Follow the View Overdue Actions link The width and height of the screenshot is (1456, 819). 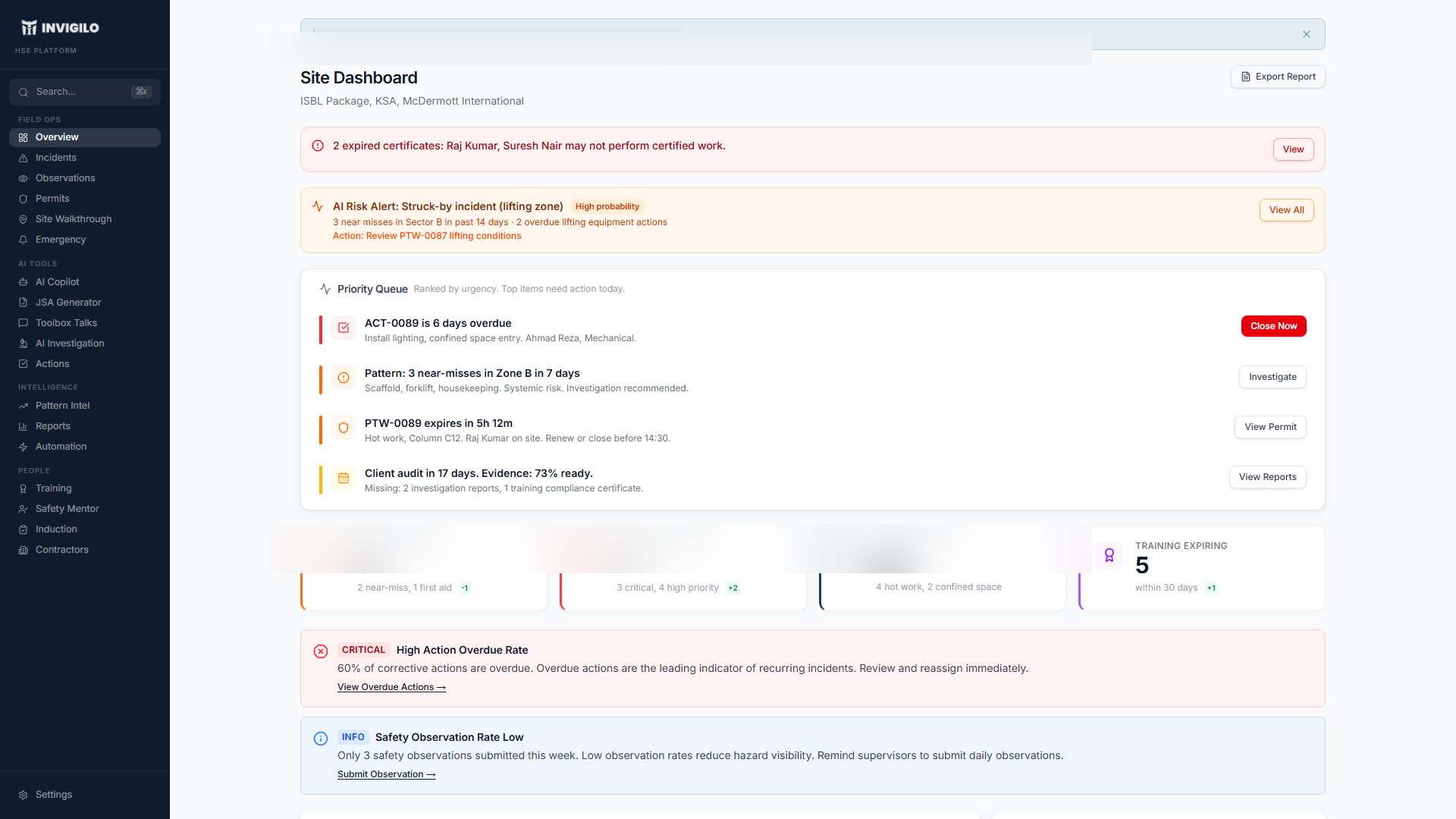[x=391, y=687]
